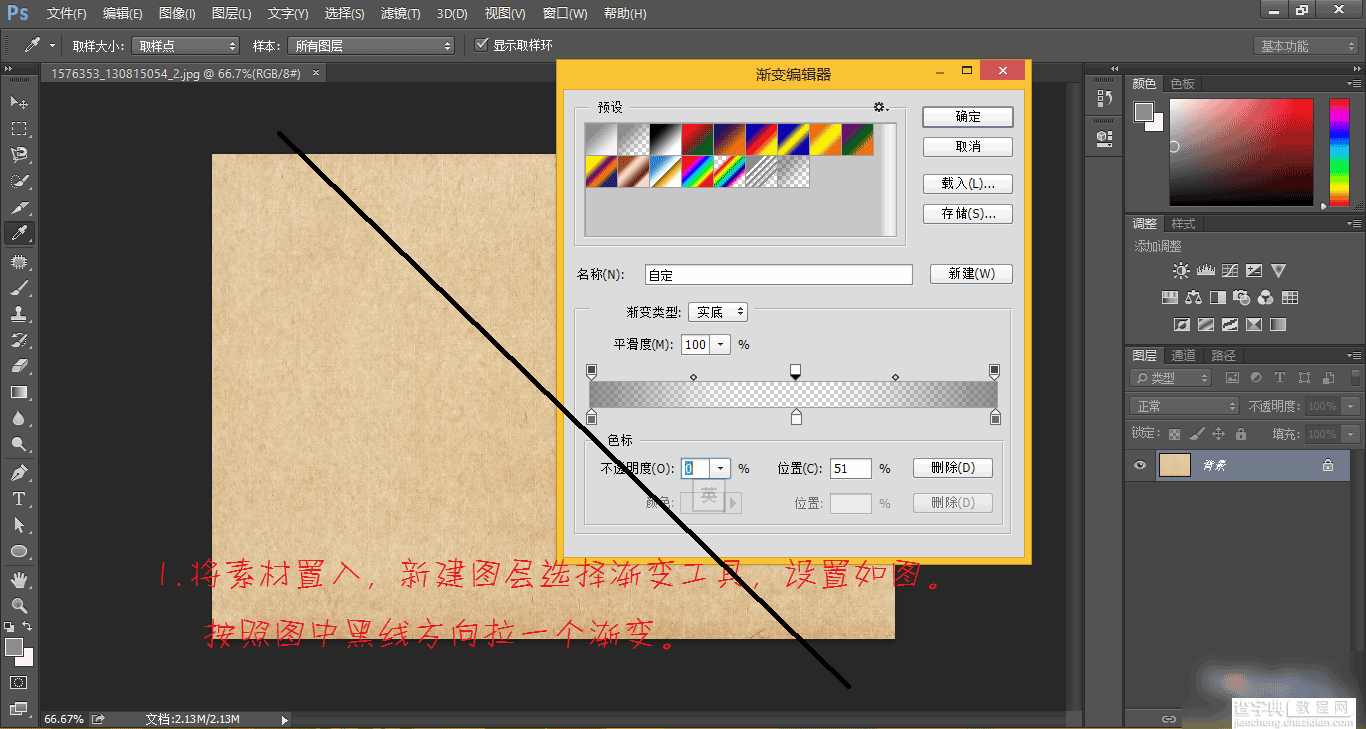Select the Path Selection tool
This screenshot has height=729, width=1366.
click(19, 524)
